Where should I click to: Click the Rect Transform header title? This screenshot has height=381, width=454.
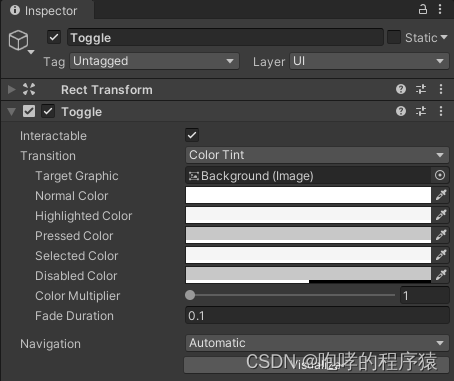coord(107,90)
